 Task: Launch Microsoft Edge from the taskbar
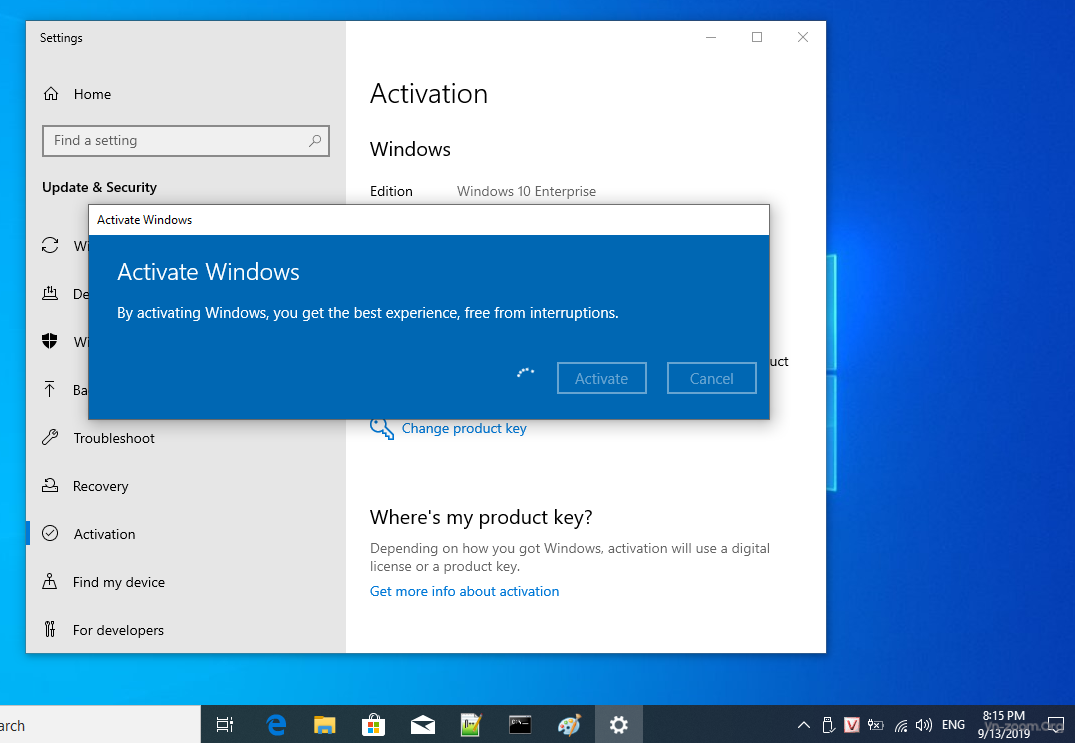point(276,724)
